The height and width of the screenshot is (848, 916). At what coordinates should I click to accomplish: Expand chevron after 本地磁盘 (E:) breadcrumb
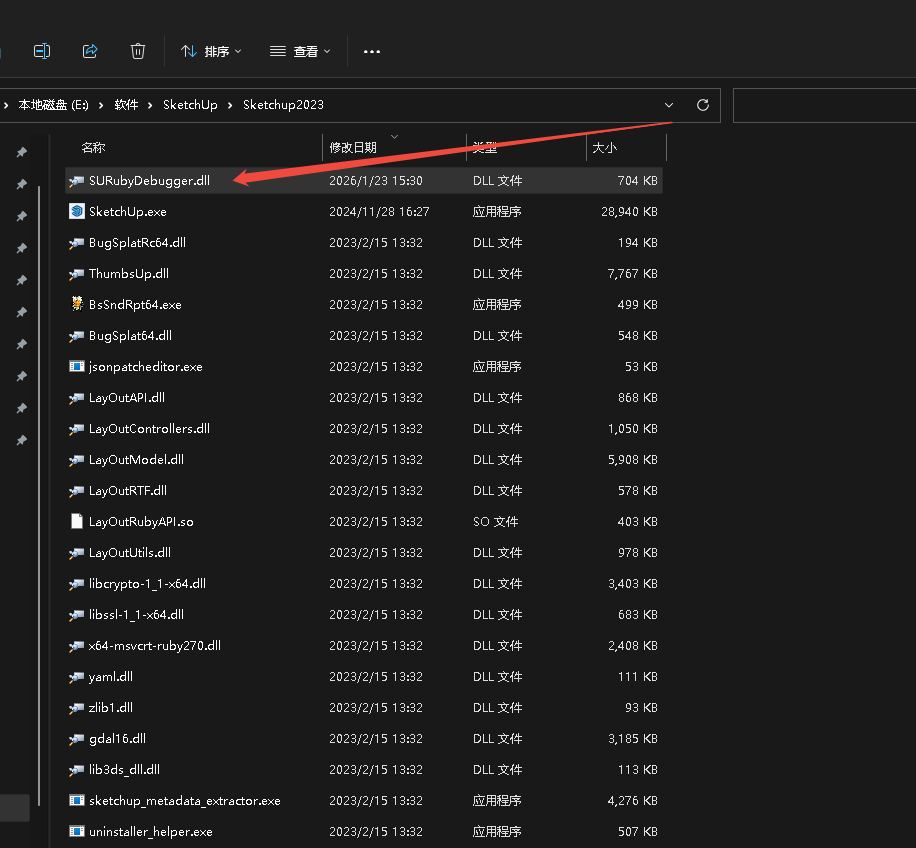point(102,105)
